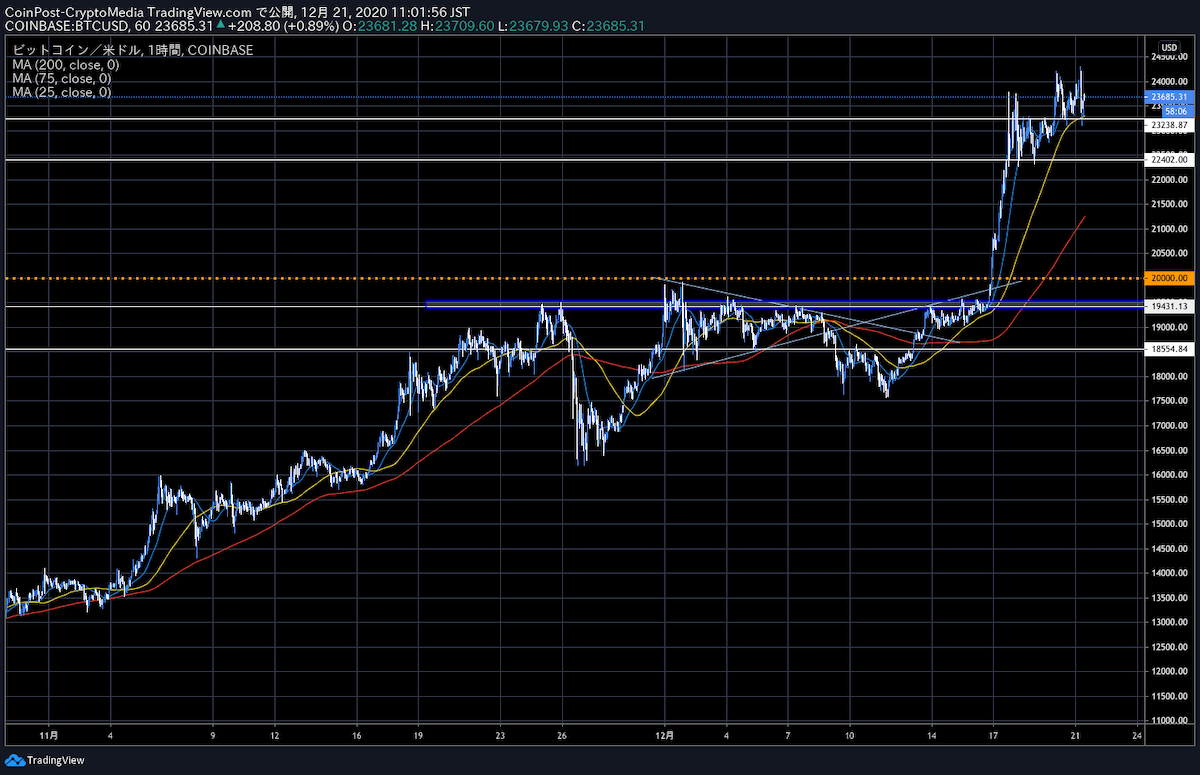Select the MA (200, close, 0) indicator

[61, 64]
